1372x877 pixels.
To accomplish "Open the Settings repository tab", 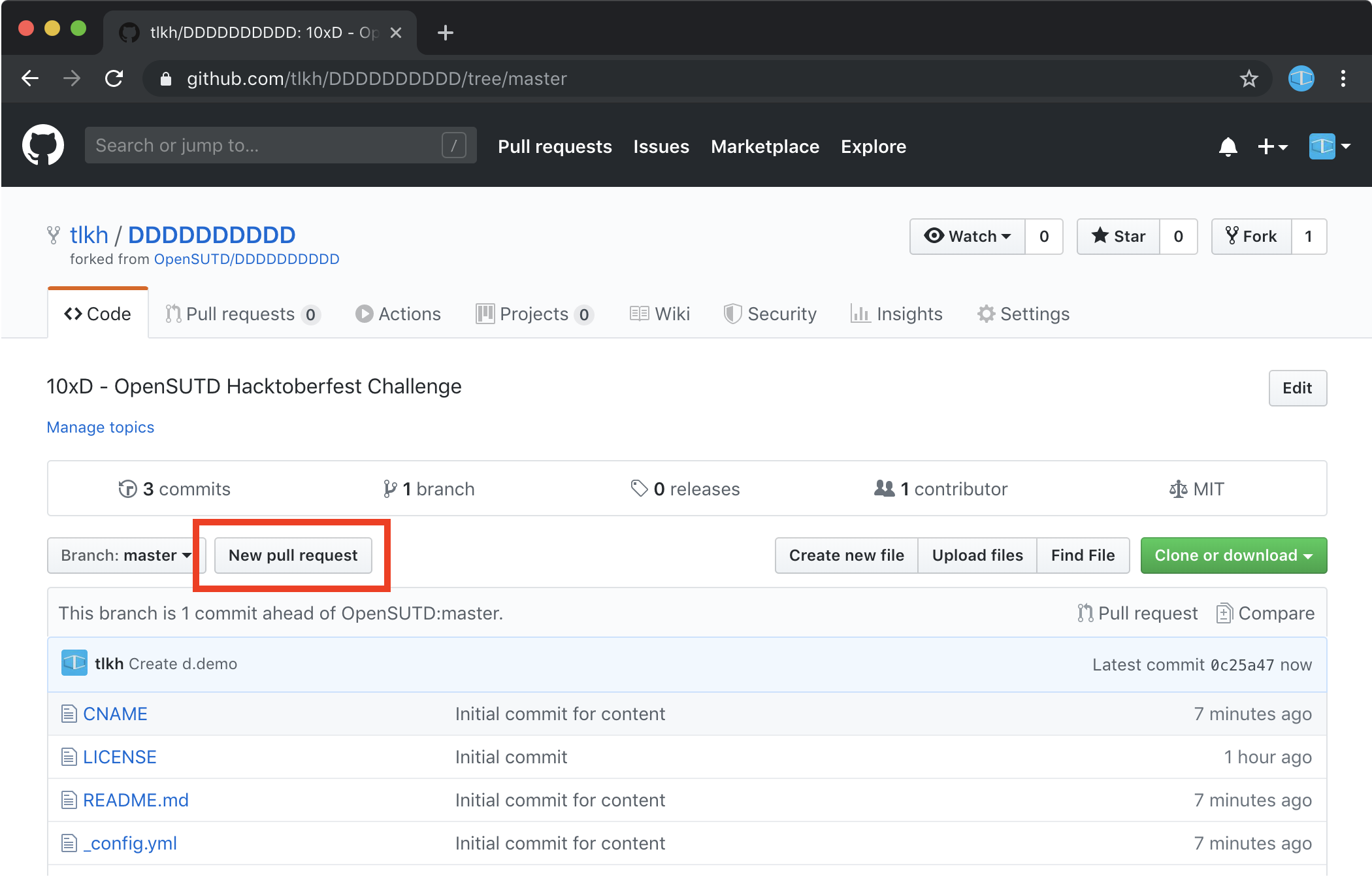I will [1023, 314].
